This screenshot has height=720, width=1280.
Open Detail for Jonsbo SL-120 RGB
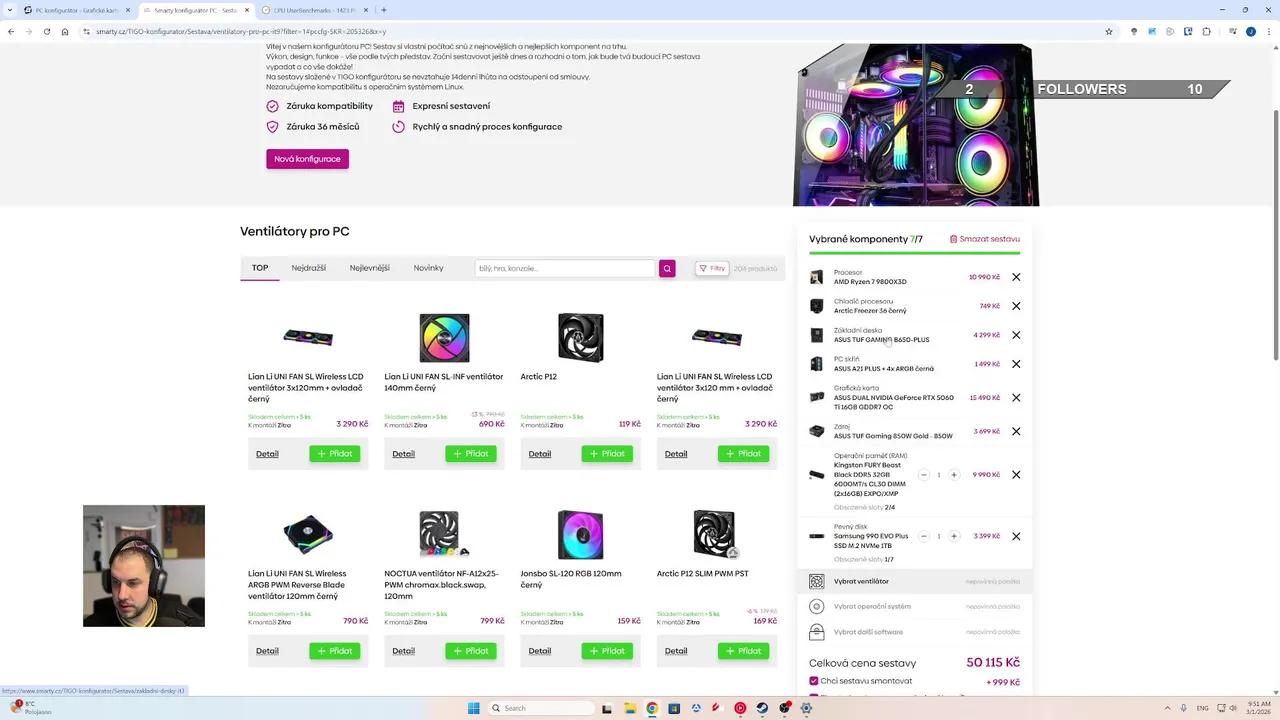click(540, 651)
